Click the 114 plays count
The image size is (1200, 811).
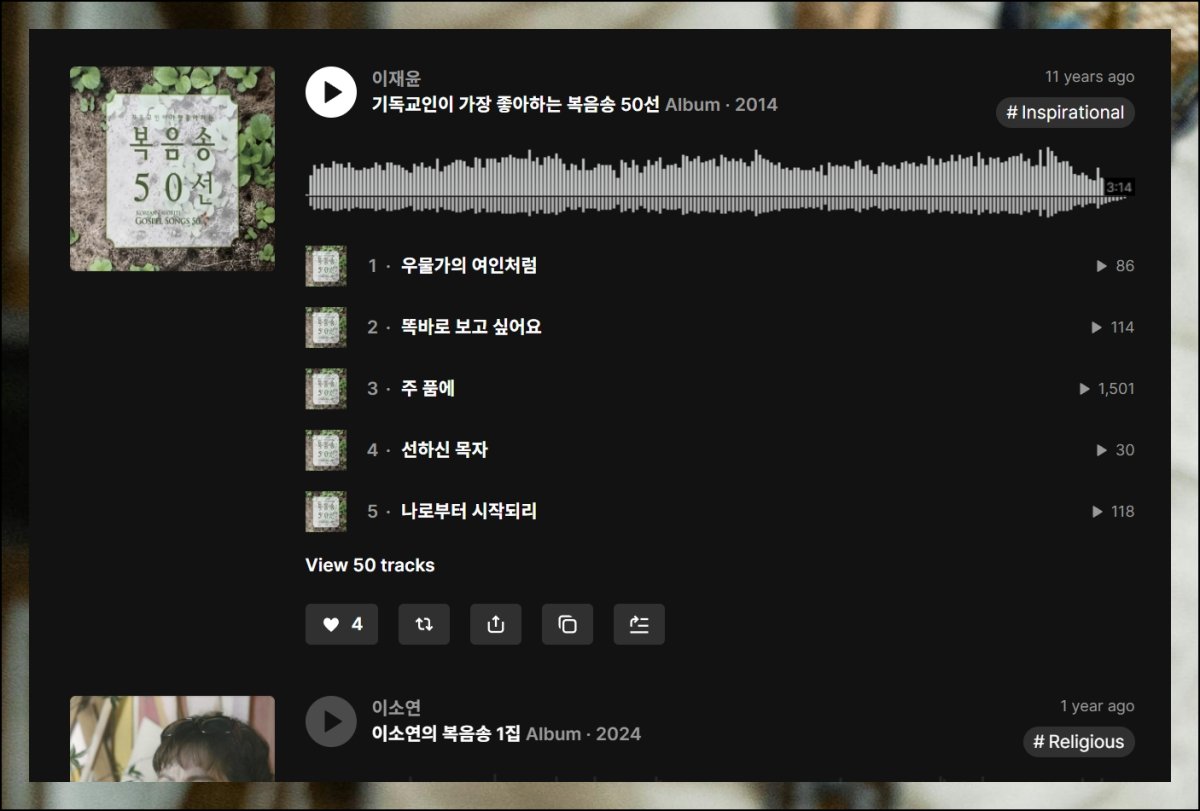tap(1113, 327)
